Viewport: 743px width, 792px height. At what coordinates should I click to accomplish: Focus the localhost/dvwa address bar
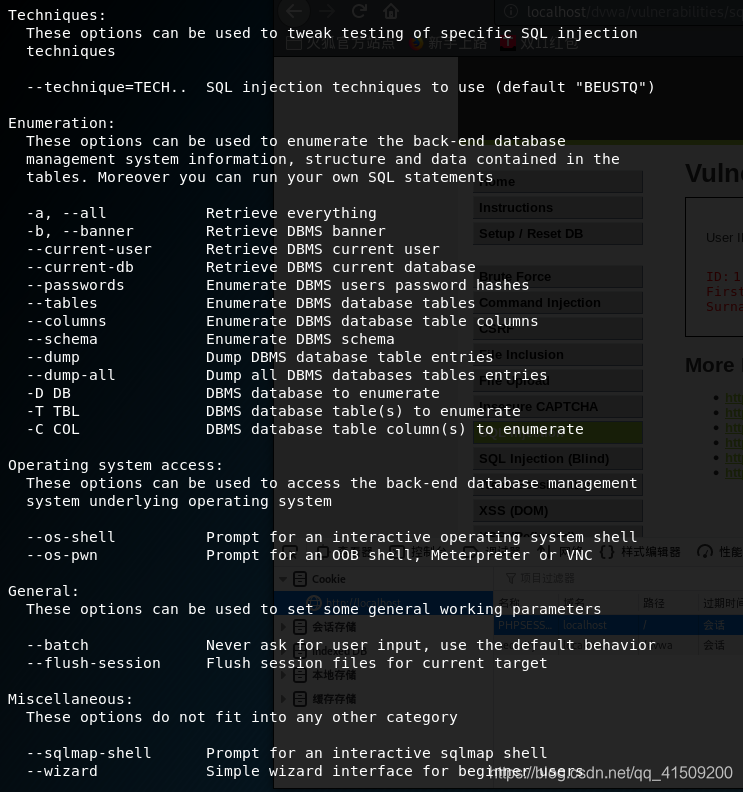[619, 12]
